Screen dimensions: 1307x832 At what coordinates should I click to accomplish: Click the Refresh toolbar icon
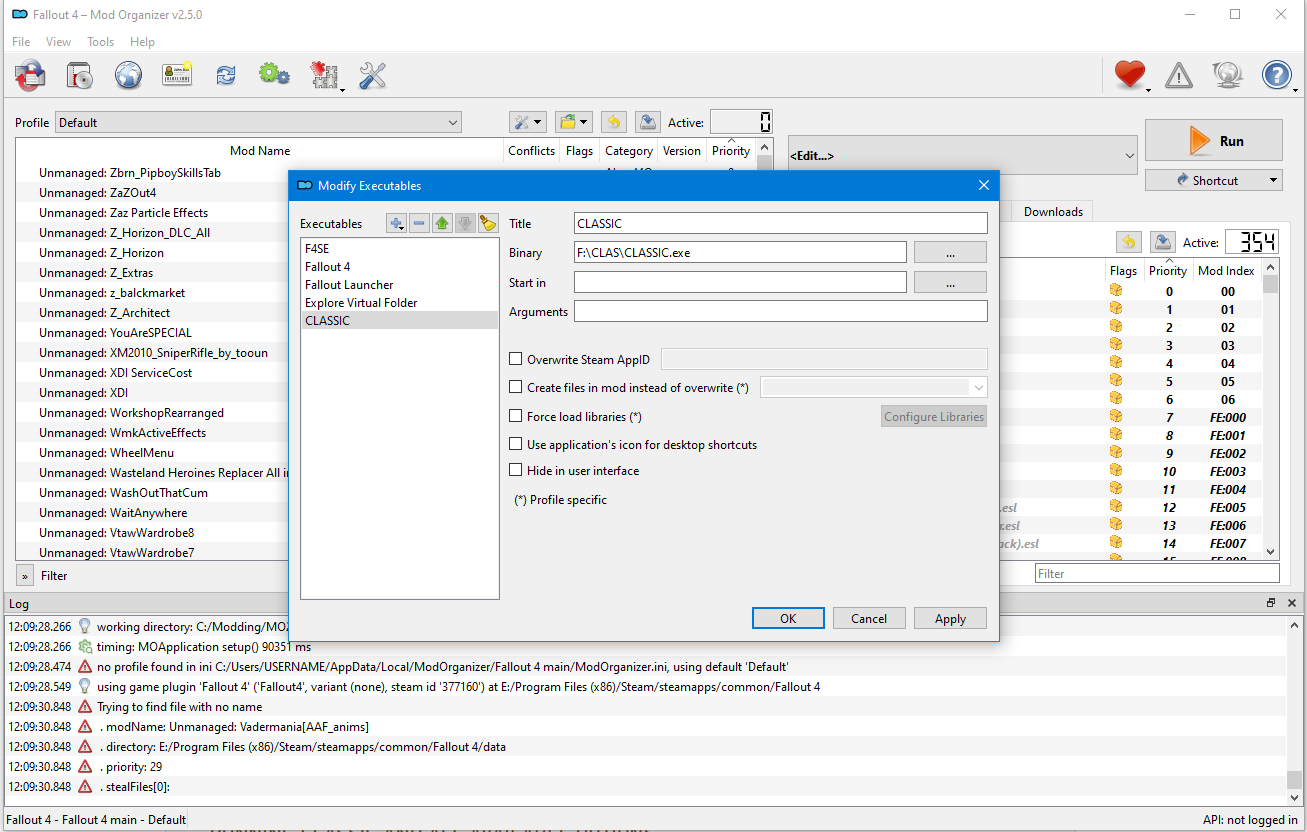(226, 75)
